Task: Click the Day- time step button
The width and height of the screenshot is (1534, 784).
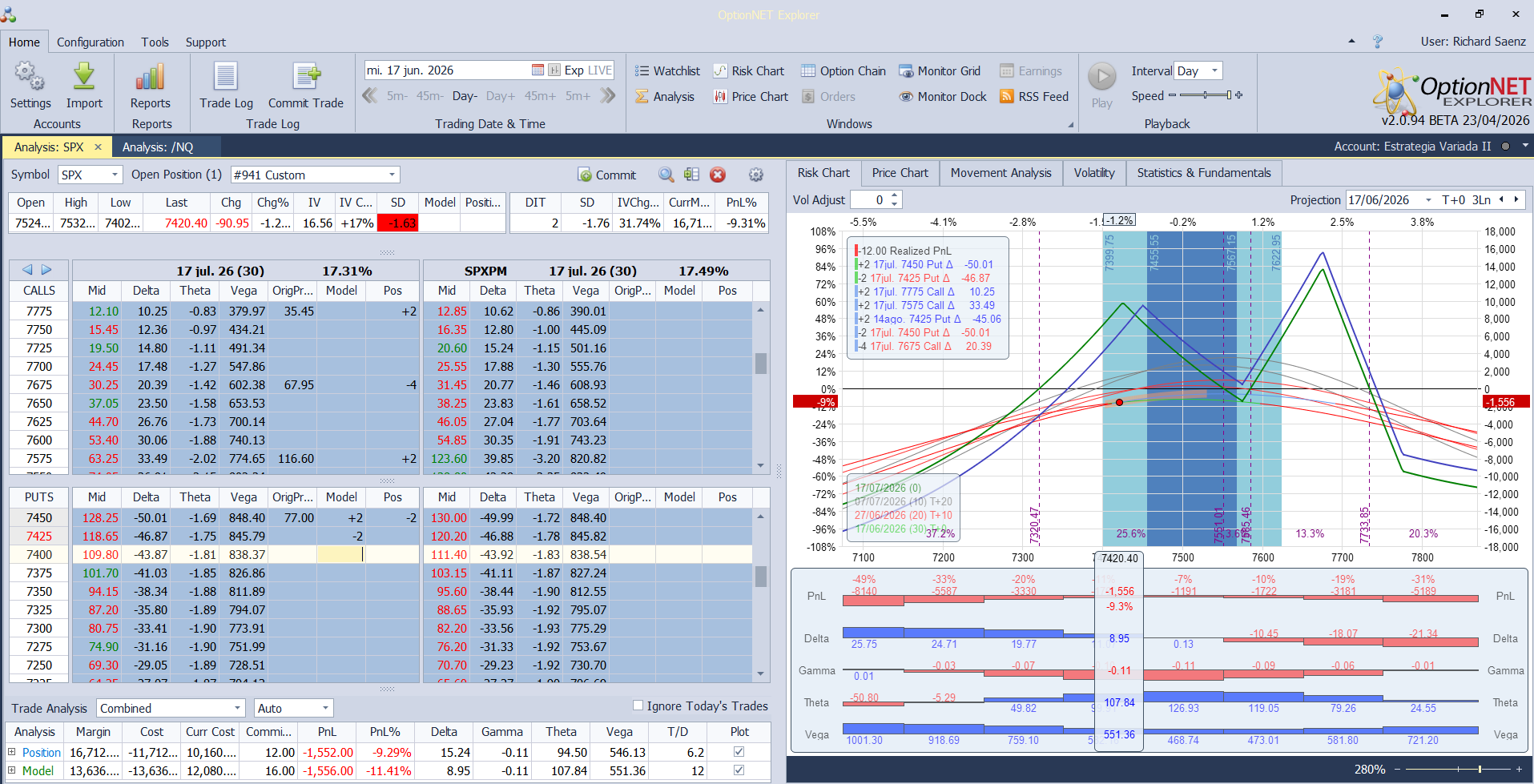Action: point(465,96)
